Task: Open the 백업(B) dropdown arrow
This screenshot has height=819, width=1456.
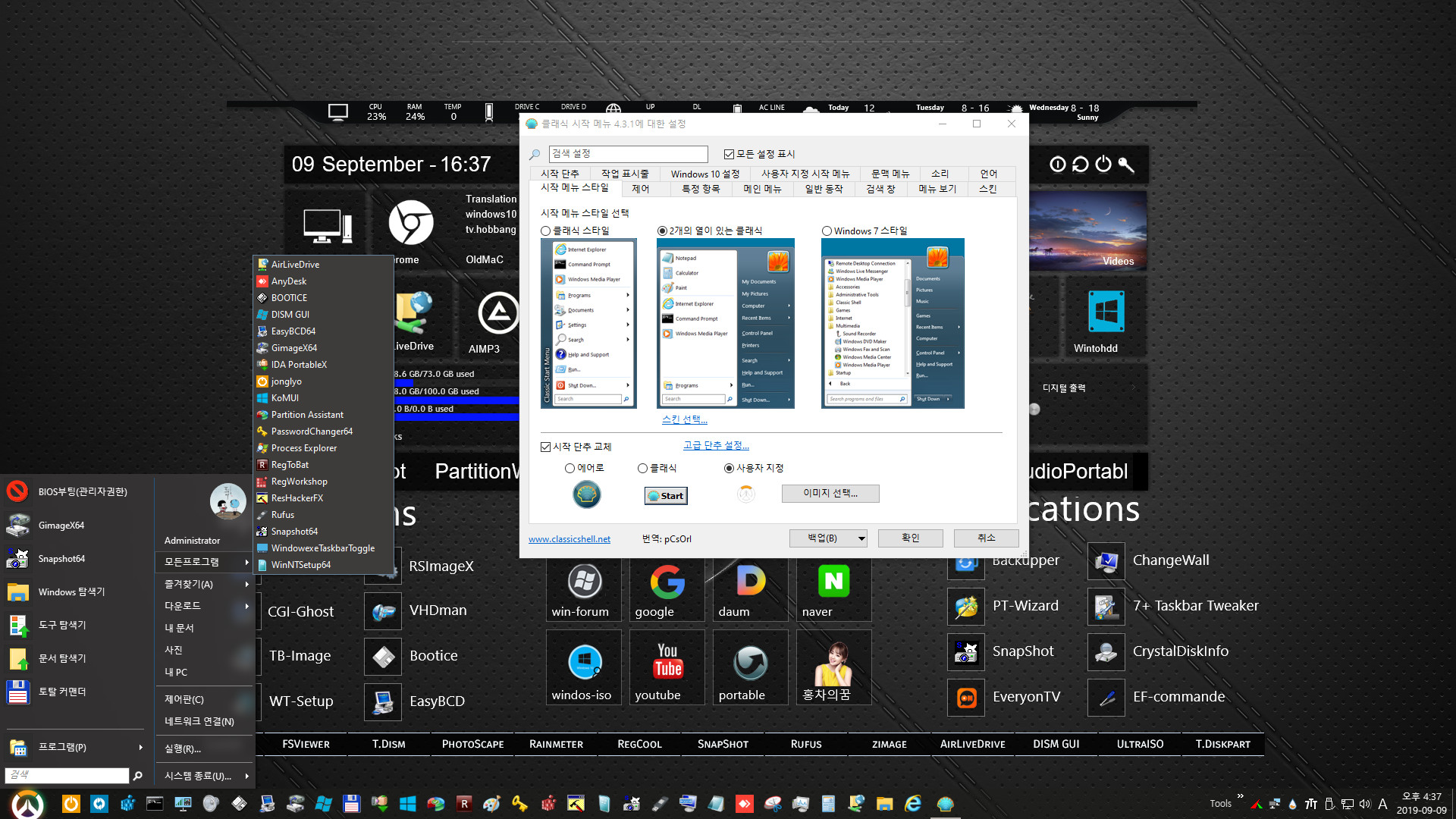Action: tap(861, 538)
